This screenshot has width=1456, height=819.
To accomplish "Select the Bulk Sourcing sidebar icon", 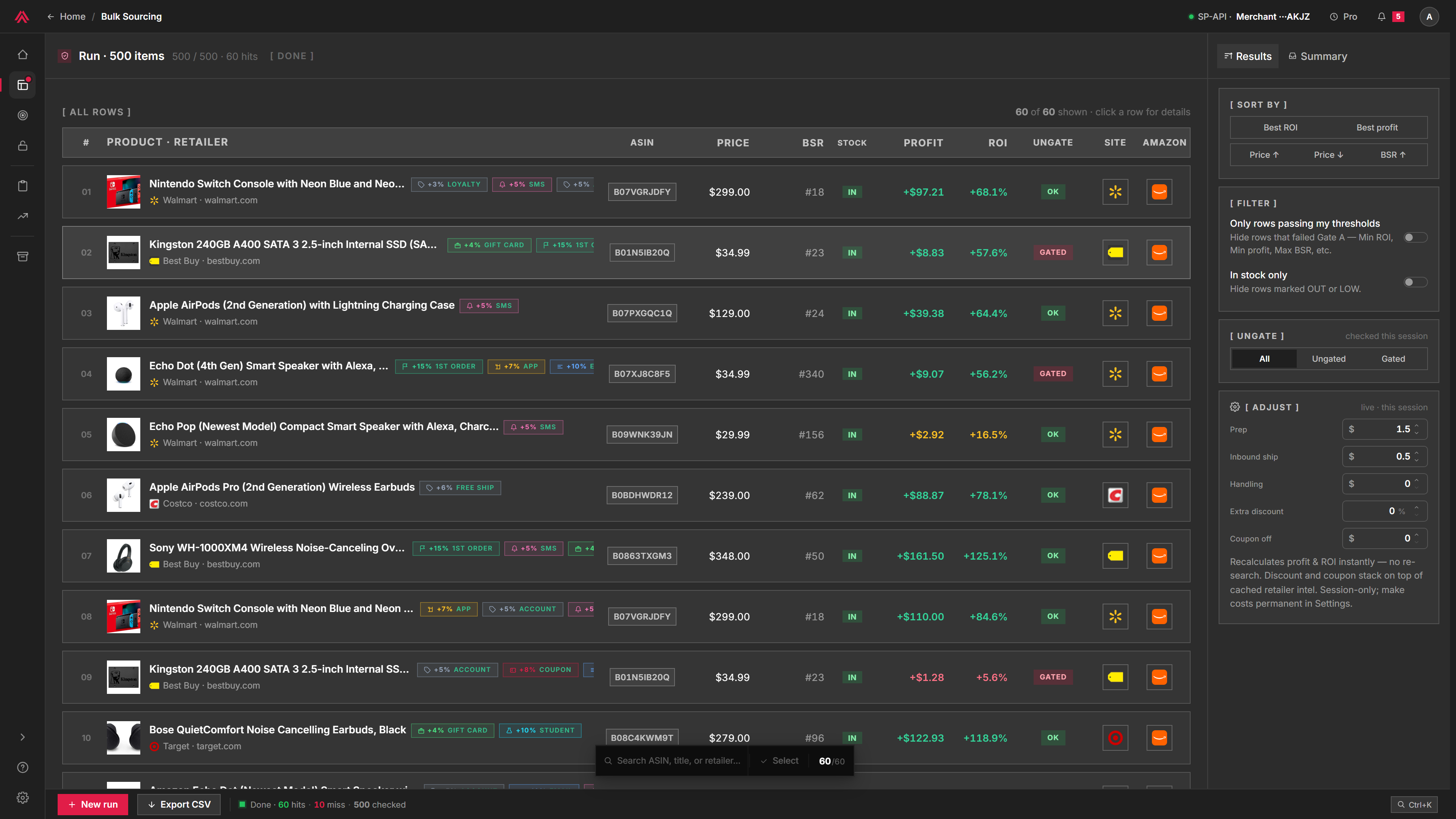I will point(23,85).
